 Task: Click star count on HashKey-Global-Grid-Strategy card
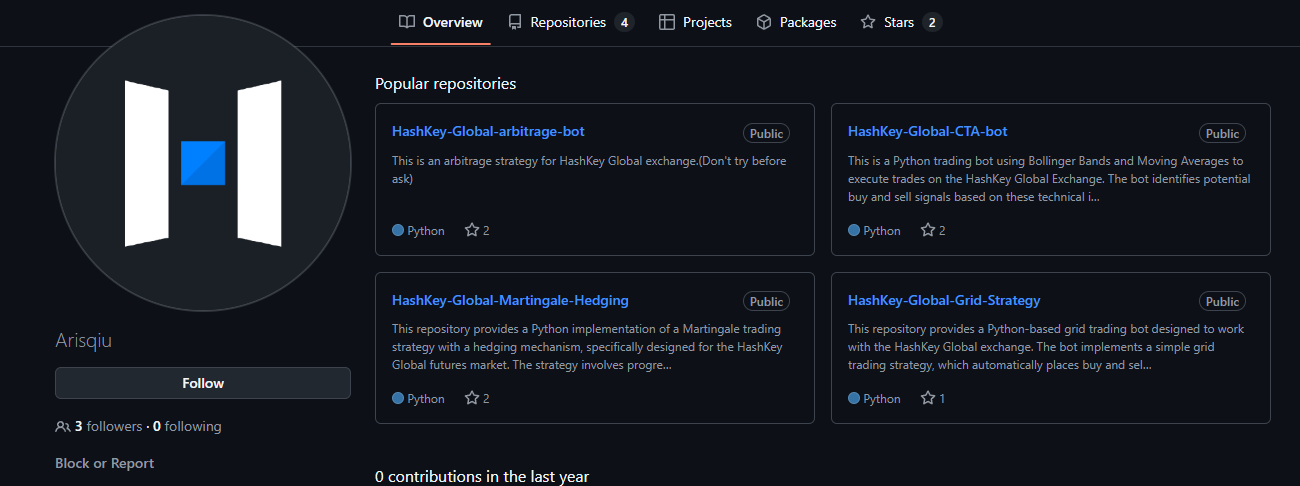933,398
